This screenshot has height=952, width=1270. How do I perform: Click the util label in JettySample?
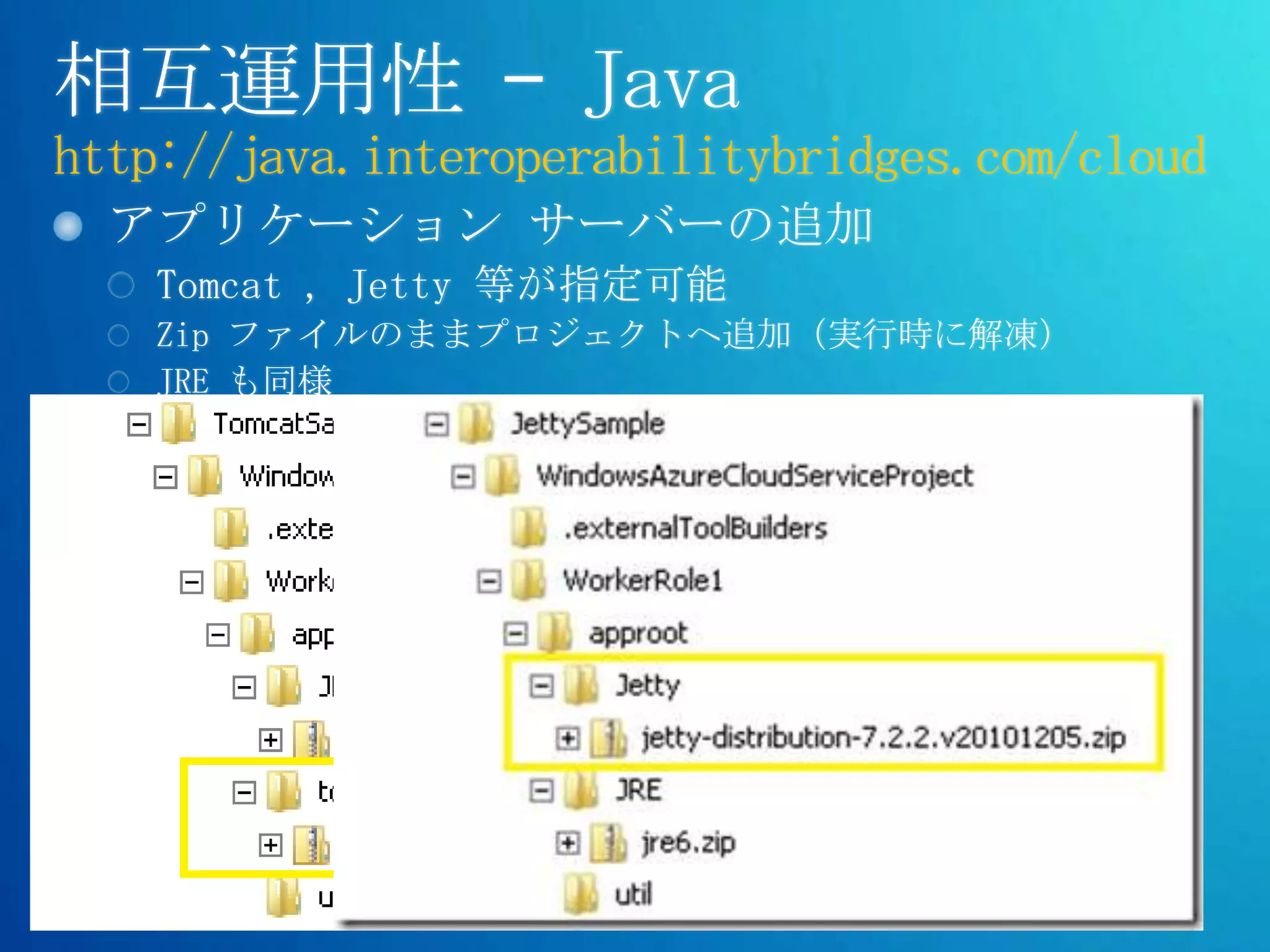633,895
